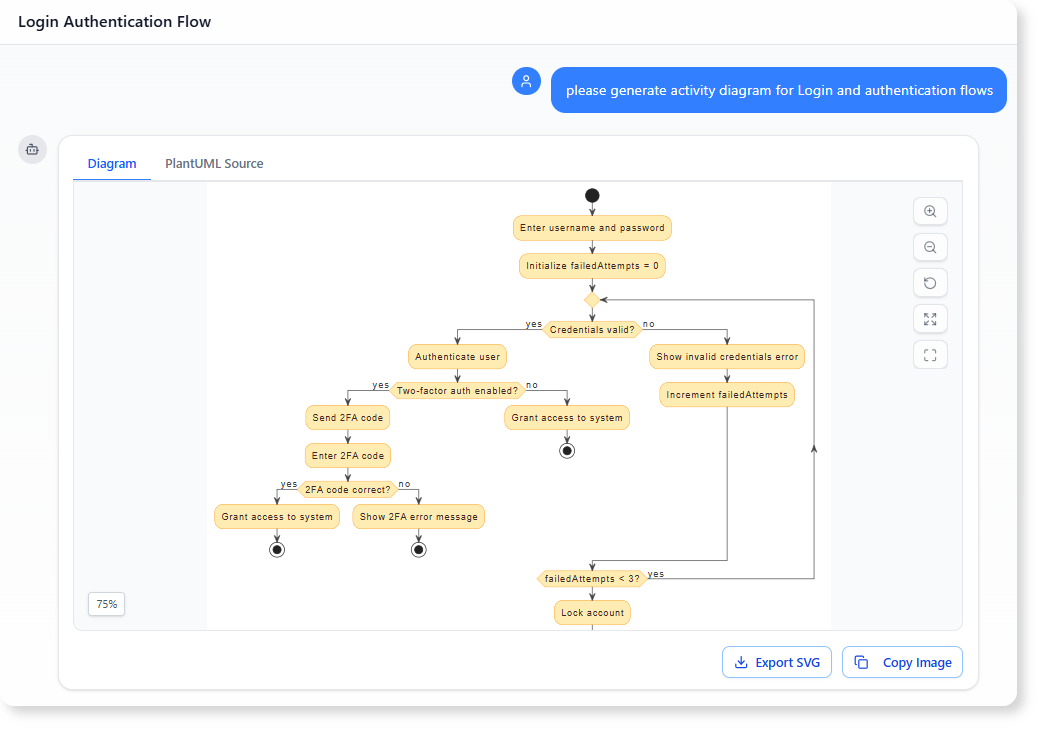Copy the diagram image
This screenshot has width=1040, height=751.
pyautogui.click(x=902, y=662)
